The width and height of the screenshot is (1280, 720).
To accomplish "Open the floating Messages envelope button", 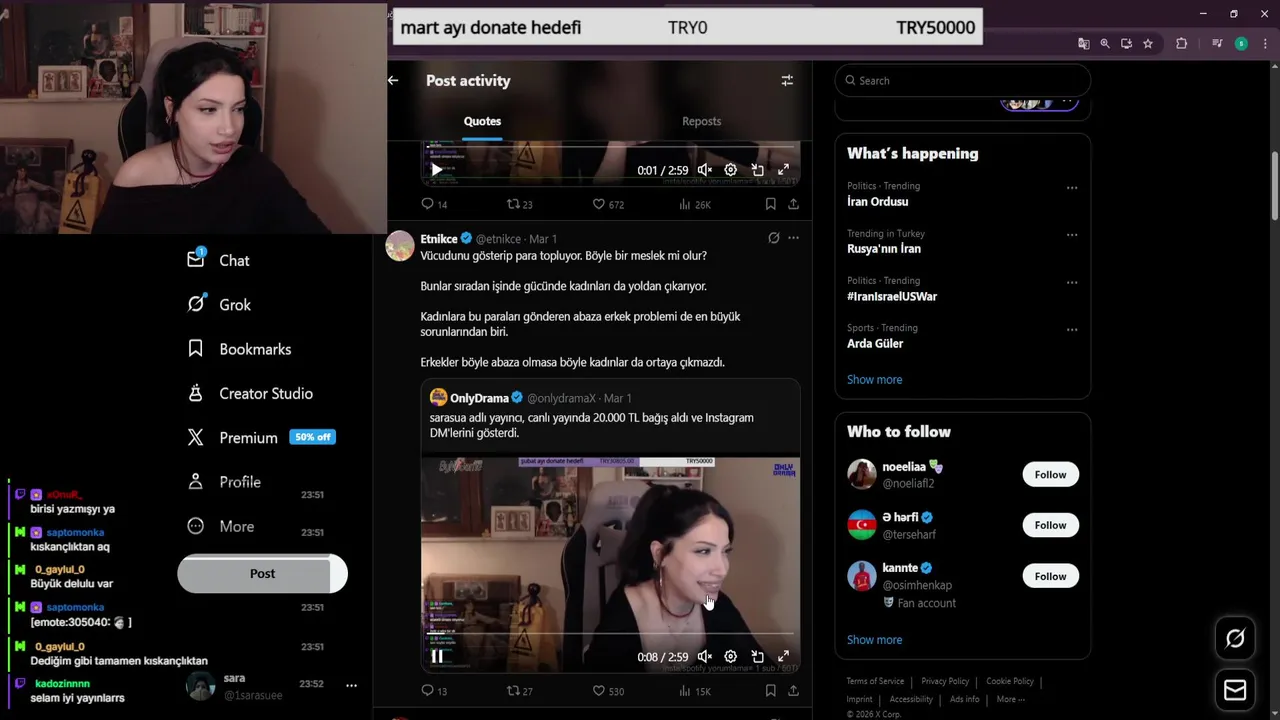I will point(1235,690).
